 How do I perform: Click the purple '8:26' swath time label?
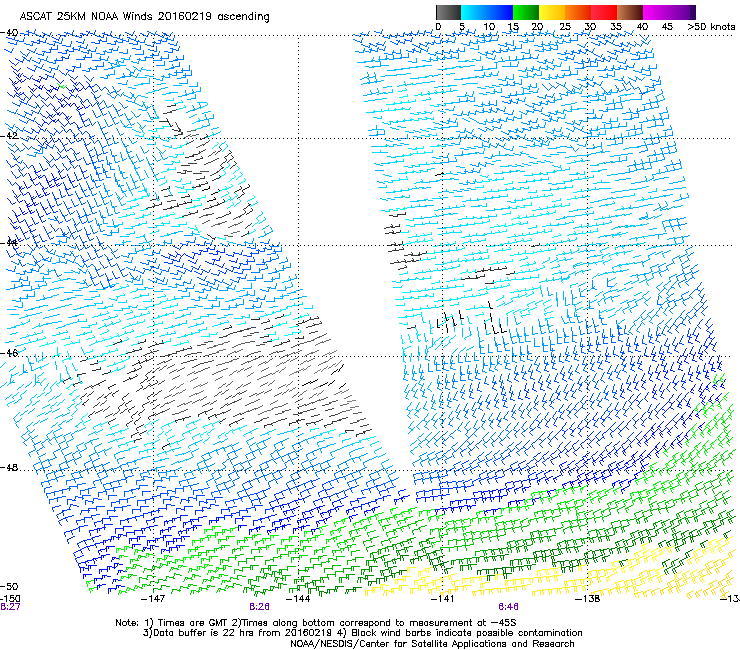260,607
